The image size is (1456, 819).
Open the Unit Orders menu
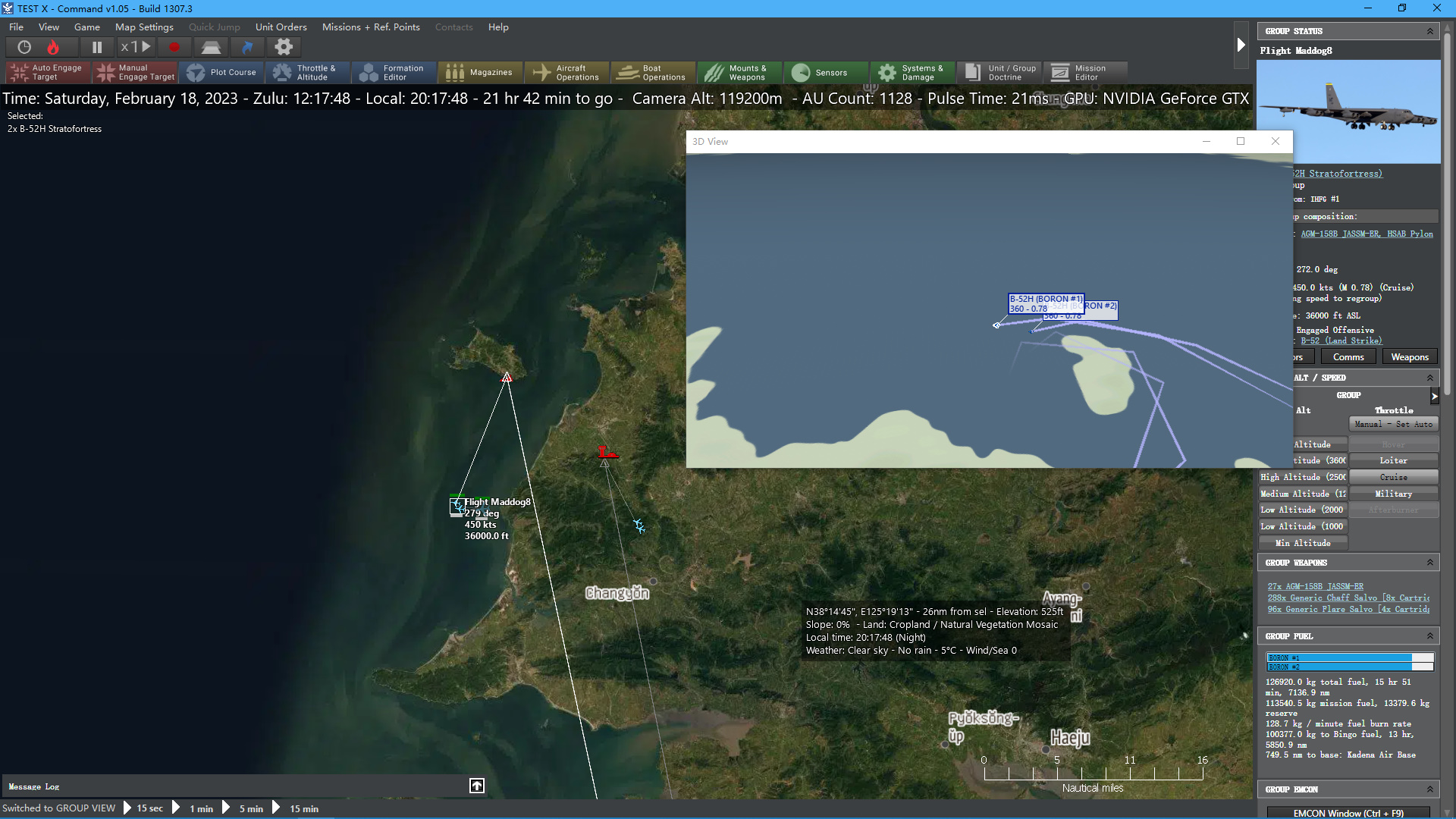[281, 27]
